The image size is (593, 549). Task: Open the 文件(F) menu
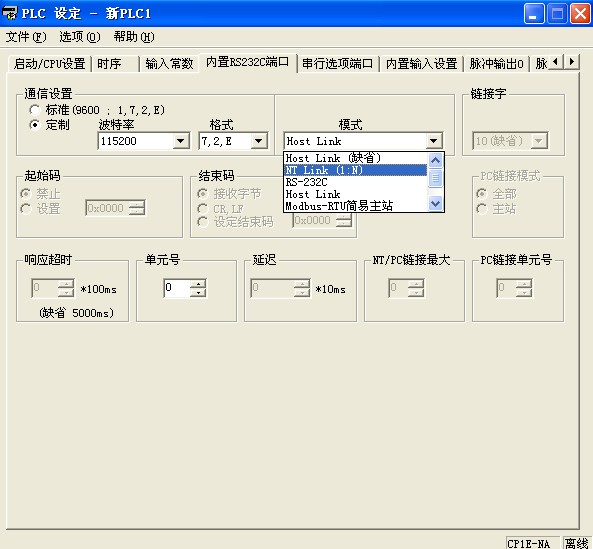[x=26, y=37]
